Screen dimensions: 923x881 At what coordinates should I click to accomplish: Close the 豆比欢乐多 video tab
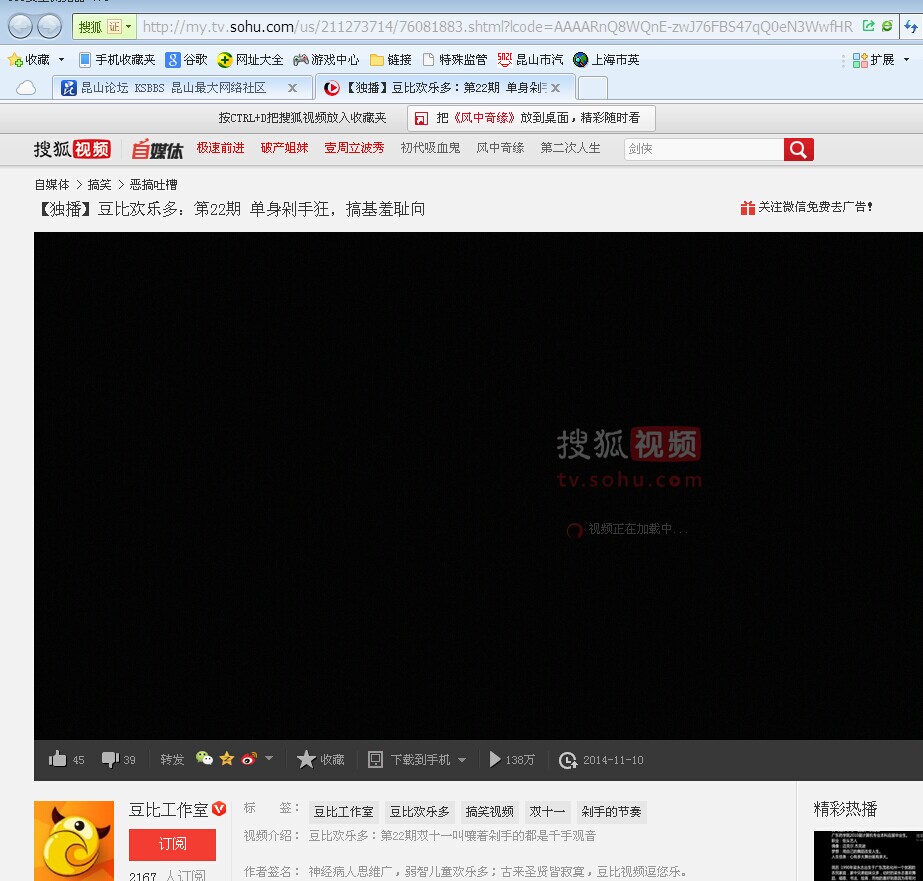[555, 88]
